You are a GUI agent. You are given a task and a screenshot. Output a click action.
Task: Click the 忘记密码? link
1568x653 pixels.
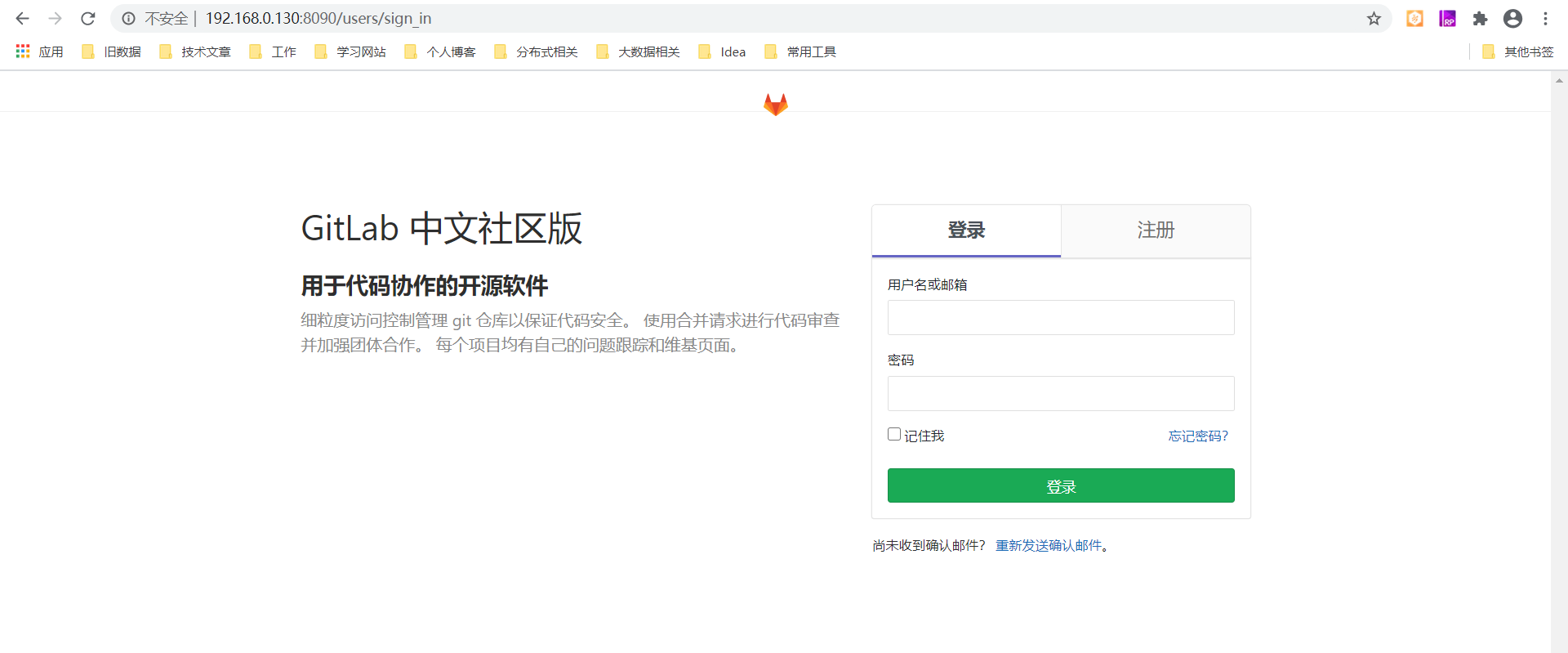tap(1198, 436)
